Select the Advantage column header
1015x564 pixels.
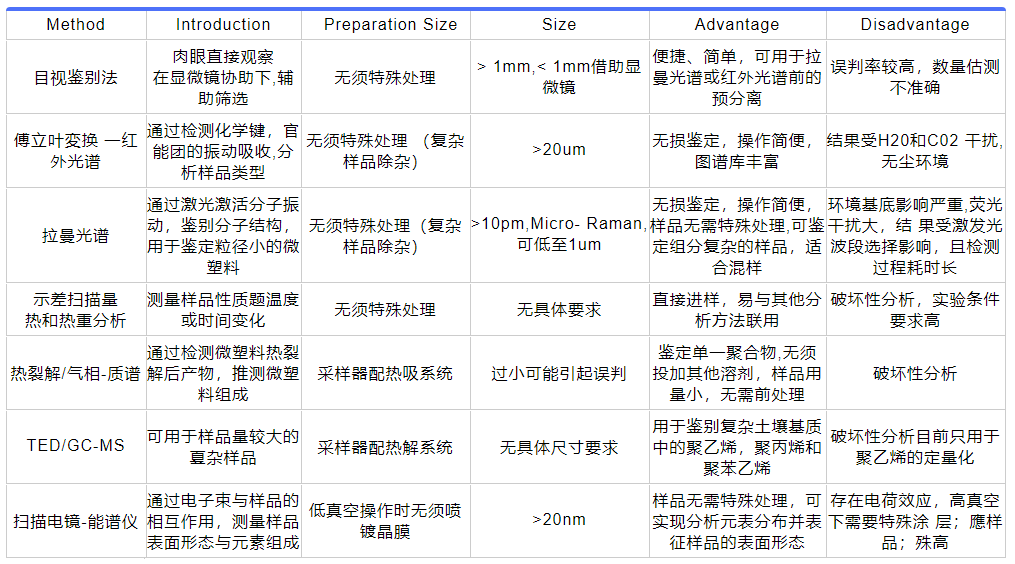pos(737,24)
